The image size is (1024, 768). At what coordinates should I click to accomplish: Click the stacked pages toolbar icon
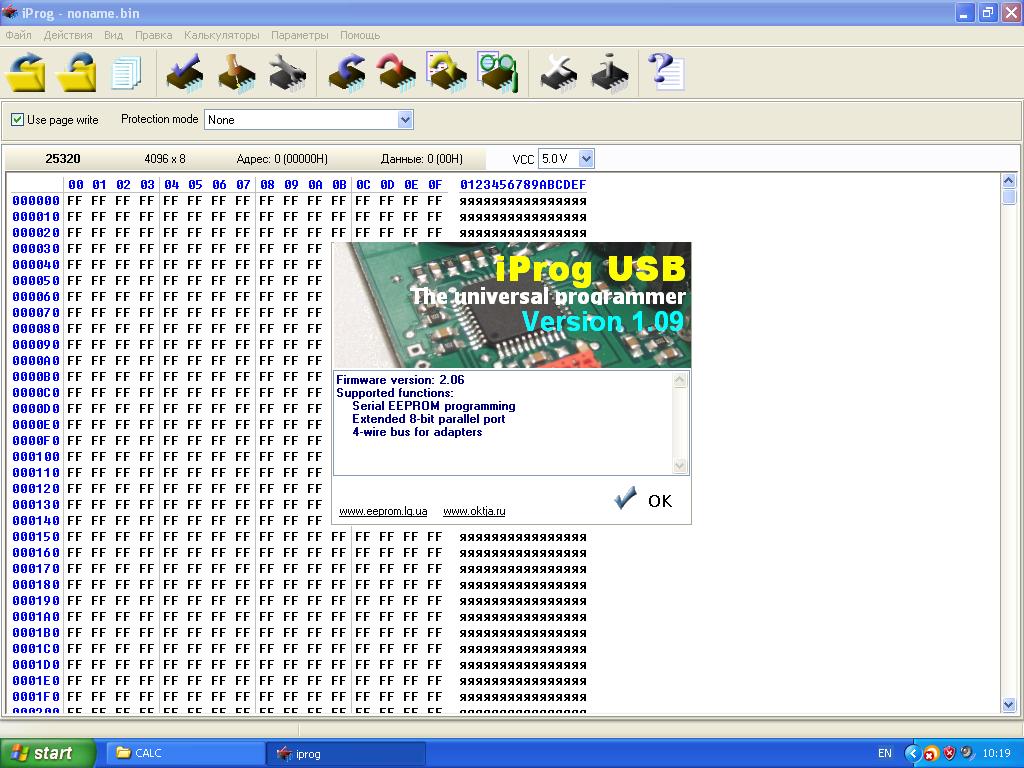(126, 73)
